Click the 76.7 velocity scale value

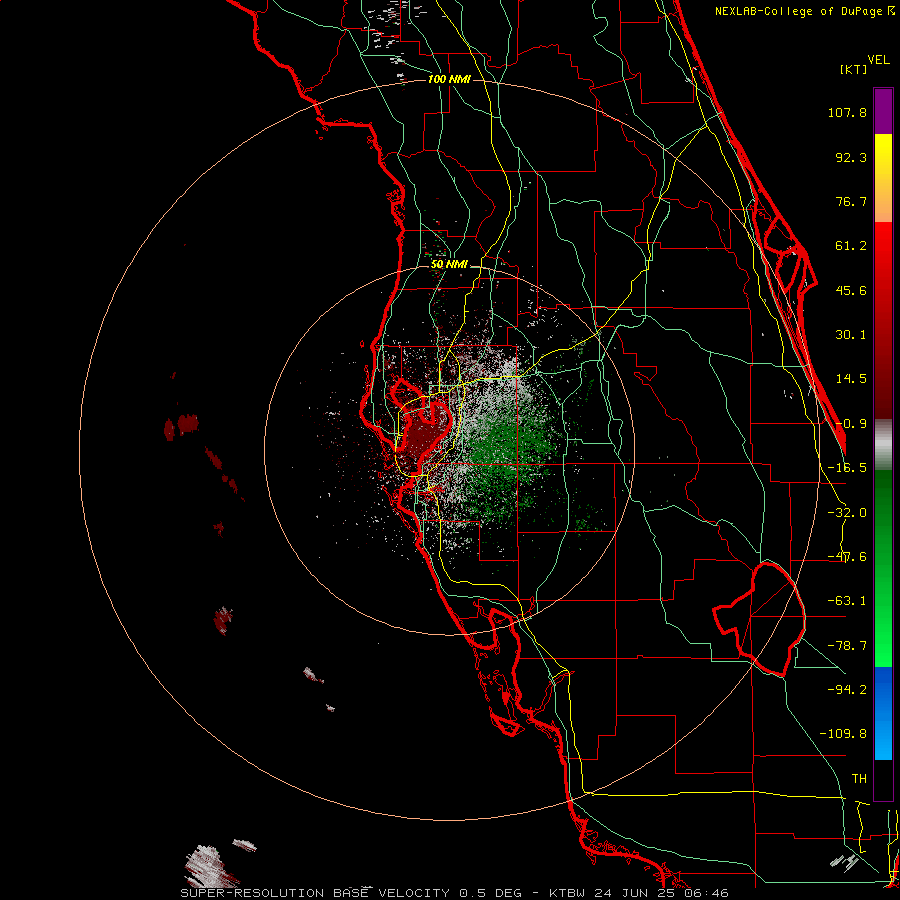[x=851, y=201]
